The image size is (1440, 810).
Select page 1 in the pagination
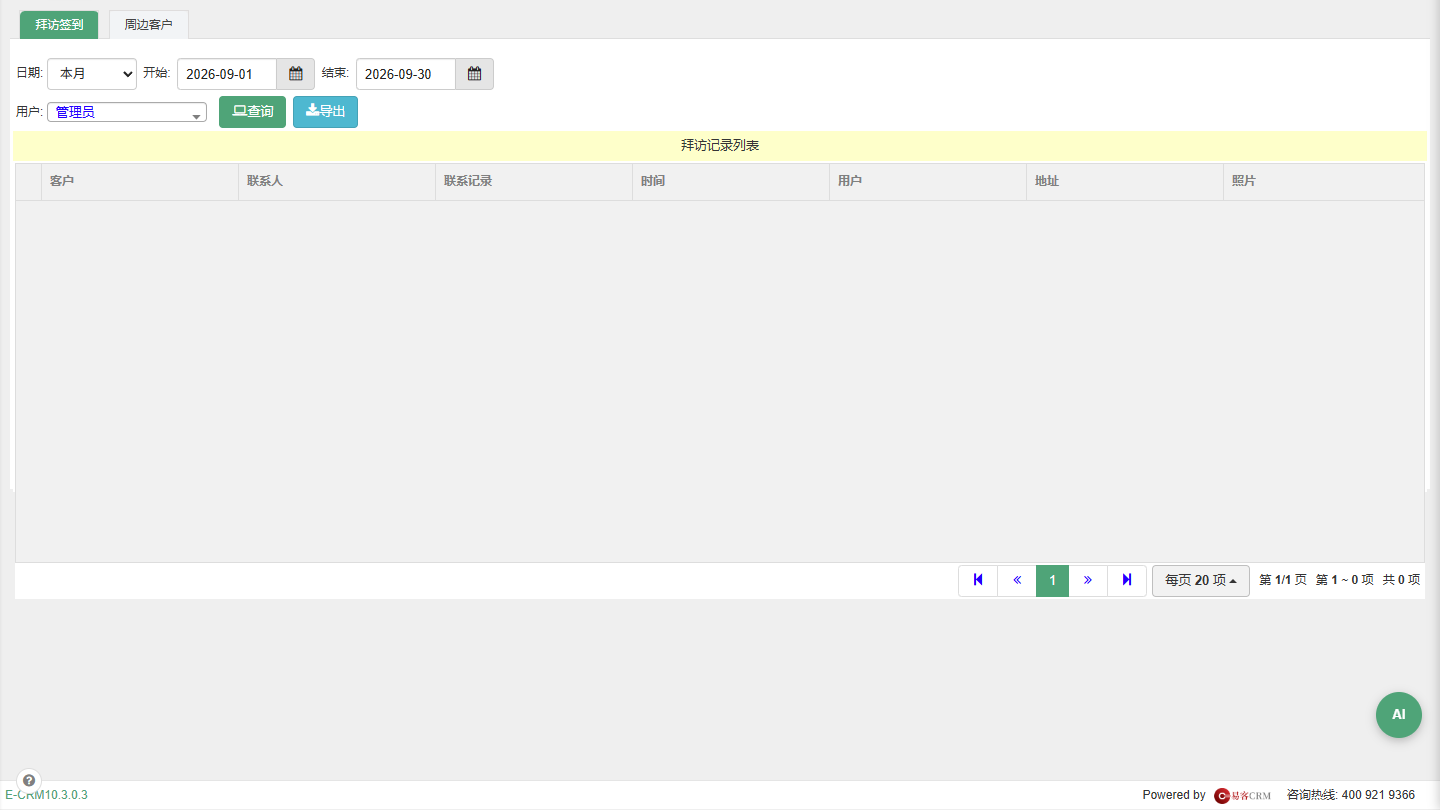(x=1052, y=580)
